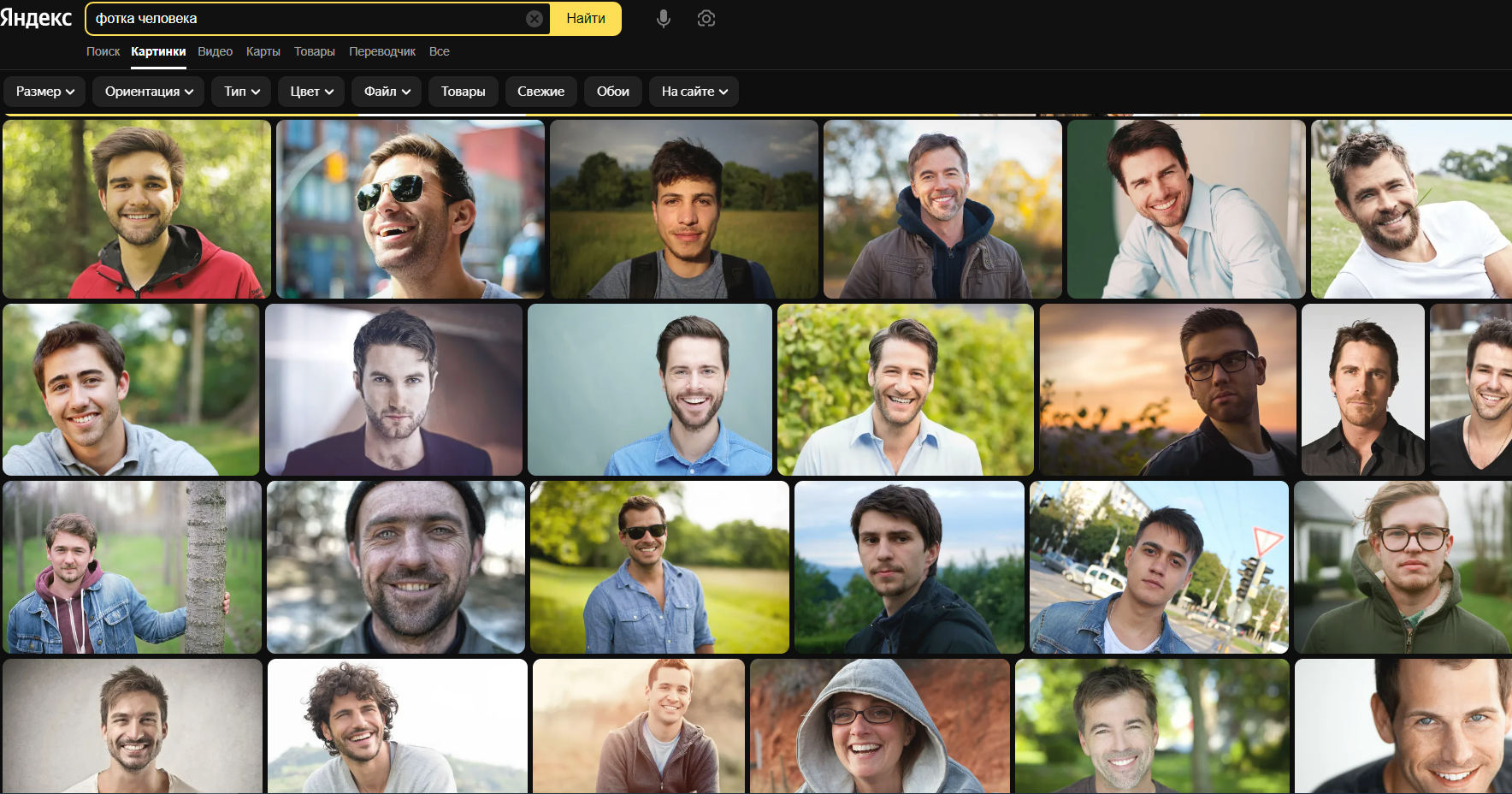Open the Все services tab
The width and height of the screenshot is (1512, 794).
click(x=440, y=51)
